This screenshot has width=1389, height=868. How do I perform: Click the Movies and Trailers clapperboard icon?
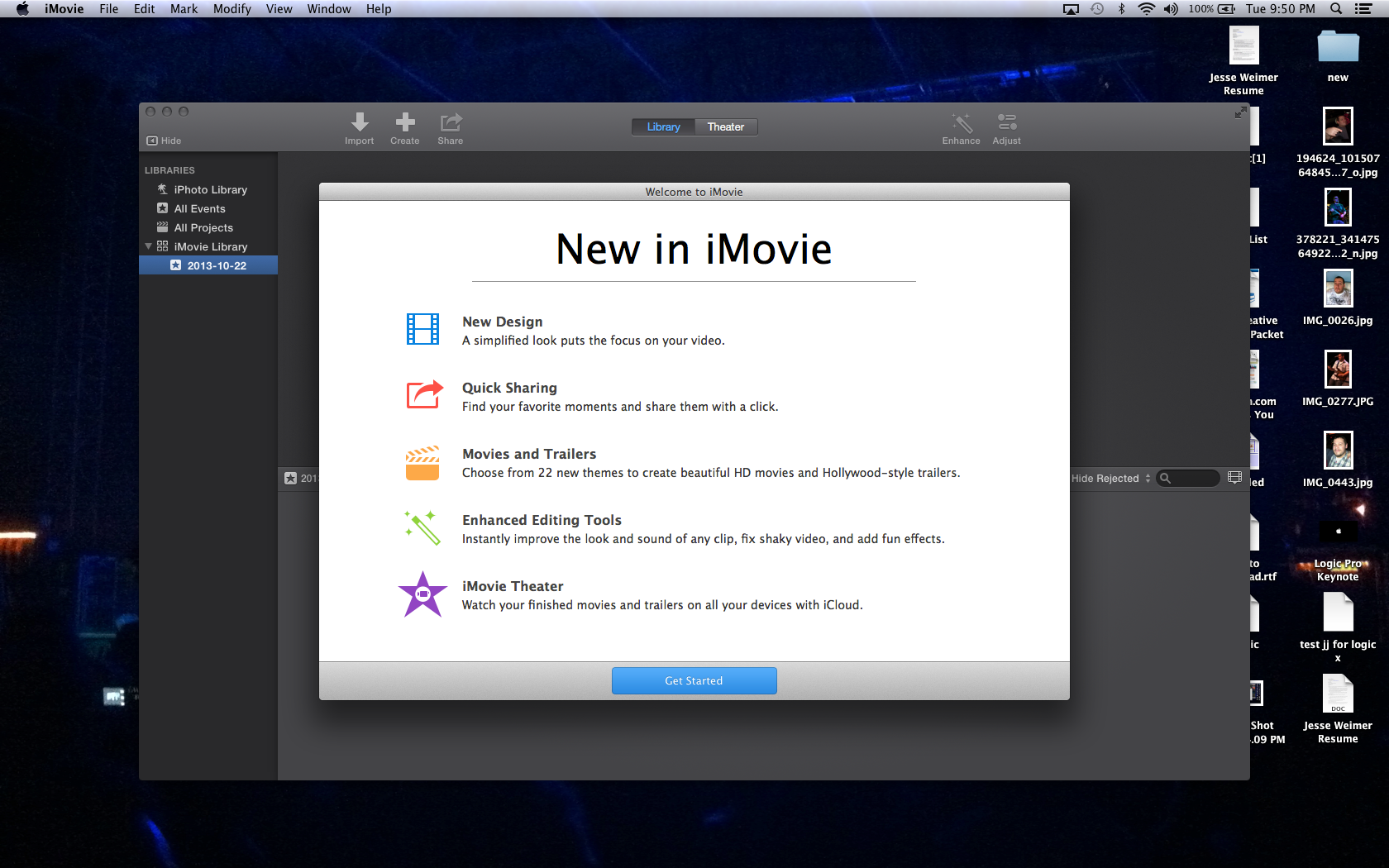422,463
